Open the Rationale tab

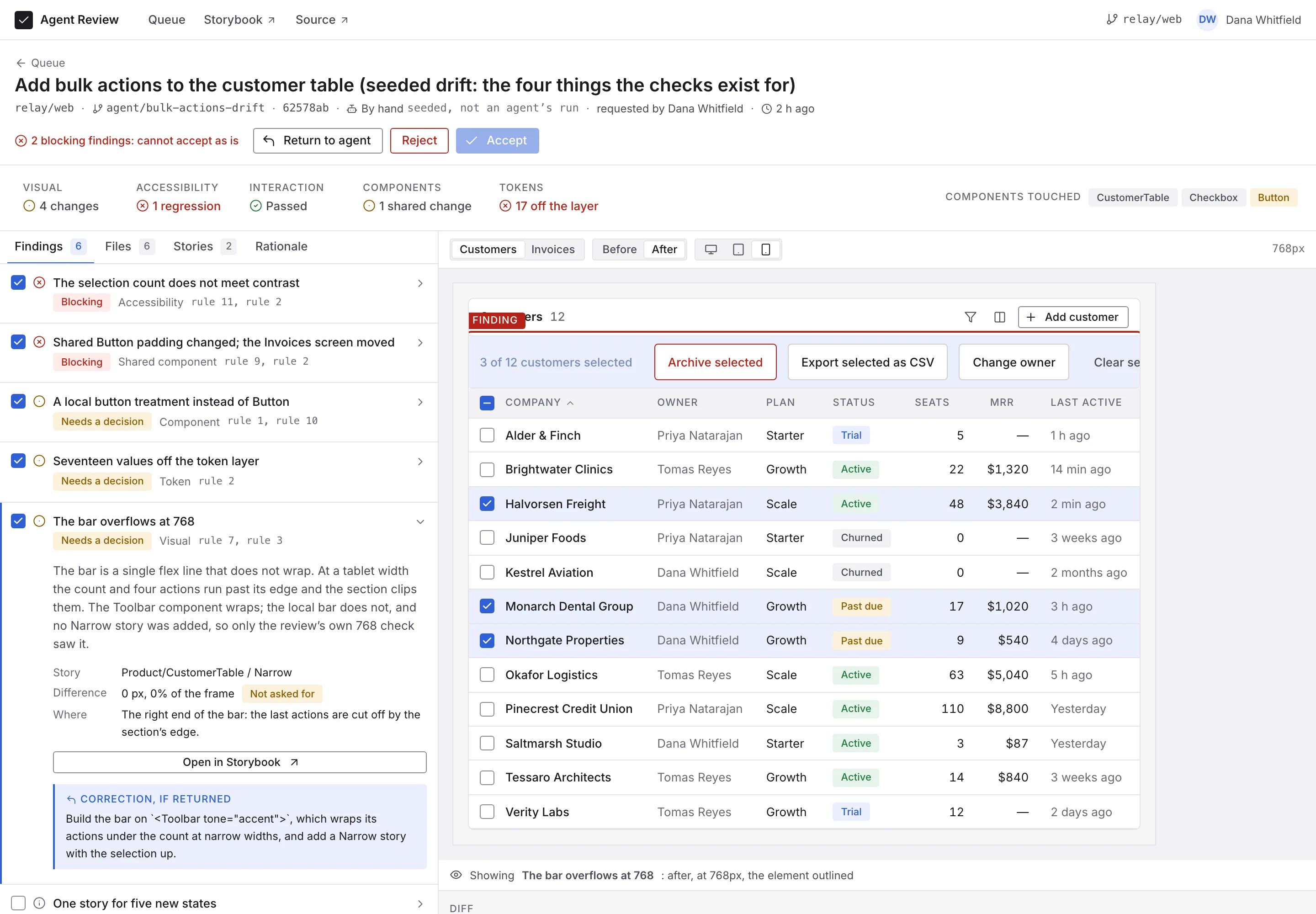pos(281,246)
